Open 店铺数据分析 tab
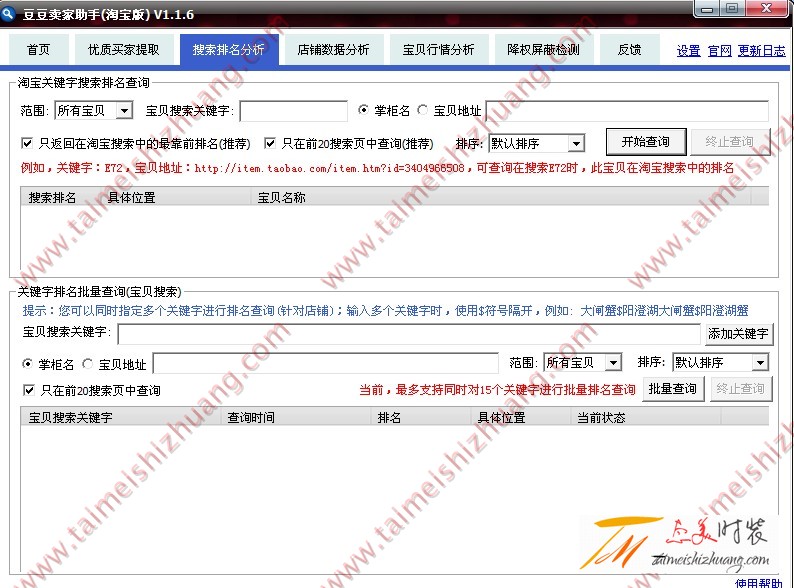 point(333,50)
